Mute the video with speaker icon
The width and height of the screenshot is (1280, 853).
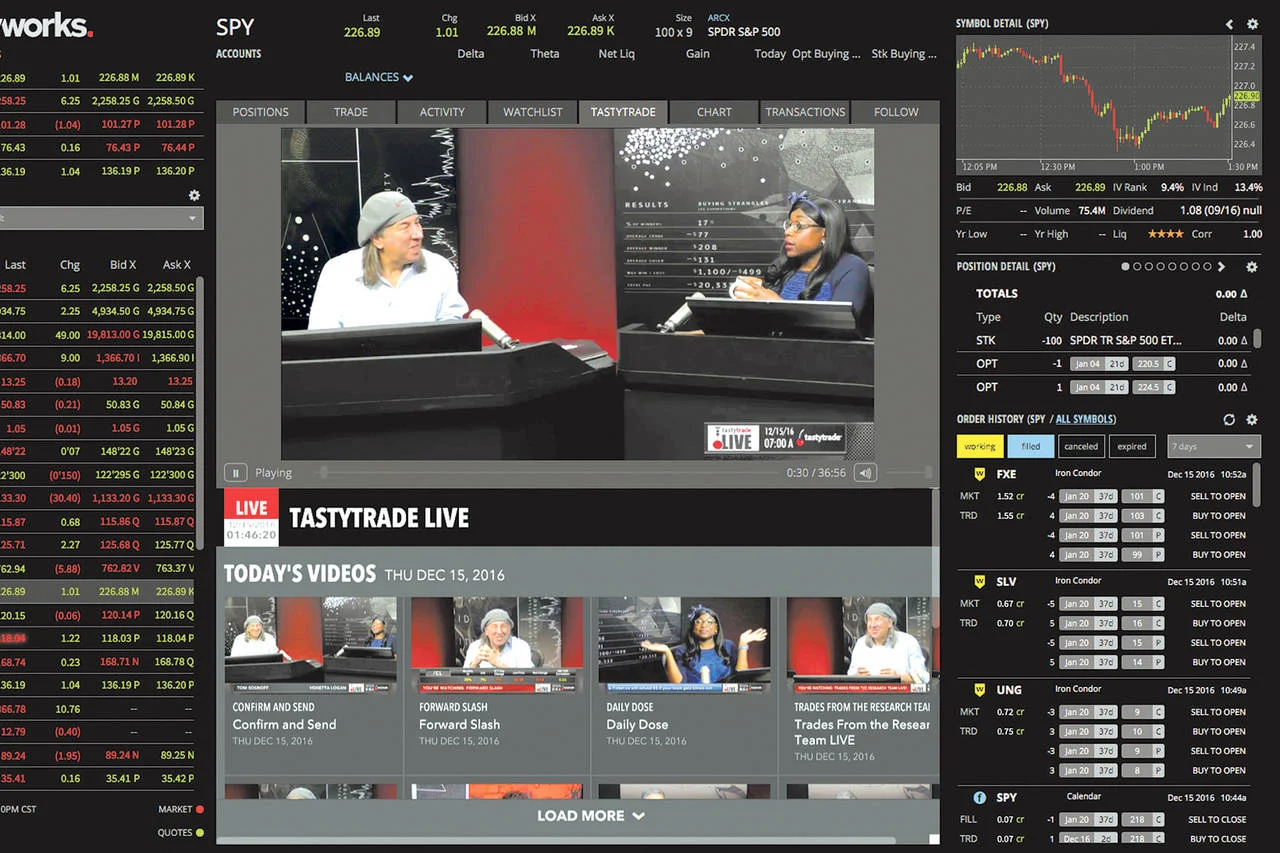[x=866, y=473]
